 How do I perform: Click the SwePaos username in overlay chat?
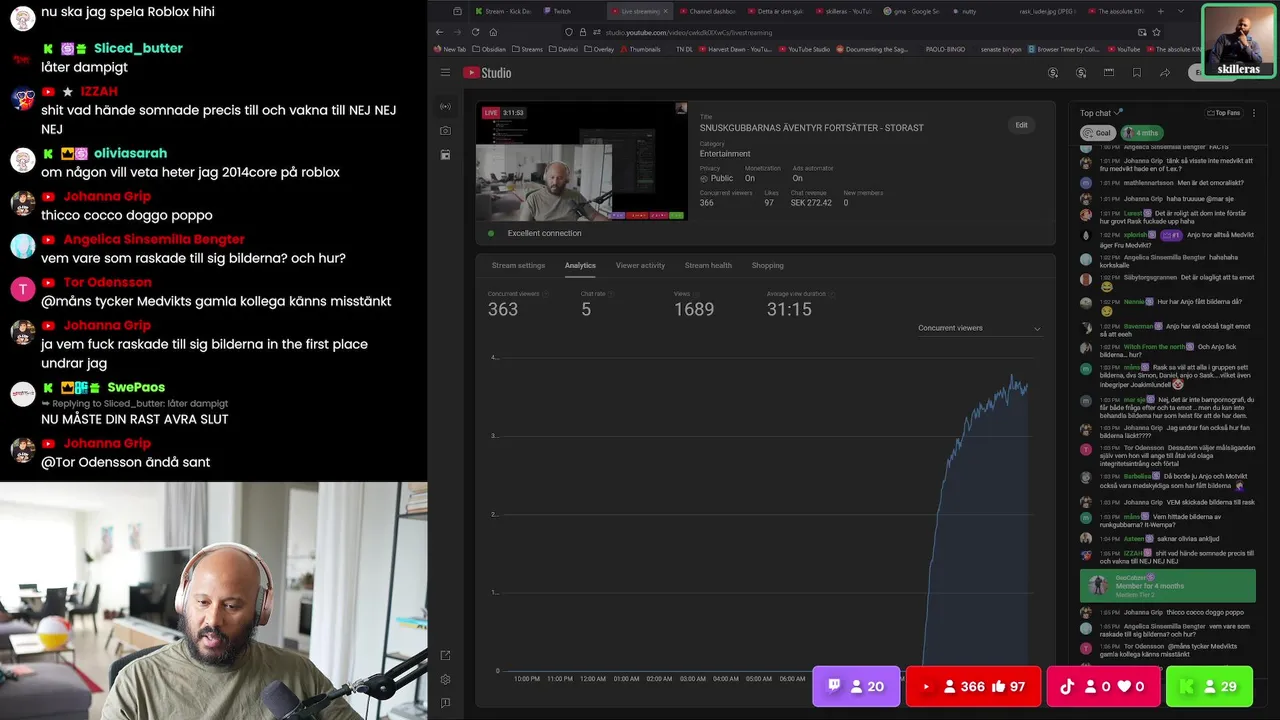click(136, 387)
